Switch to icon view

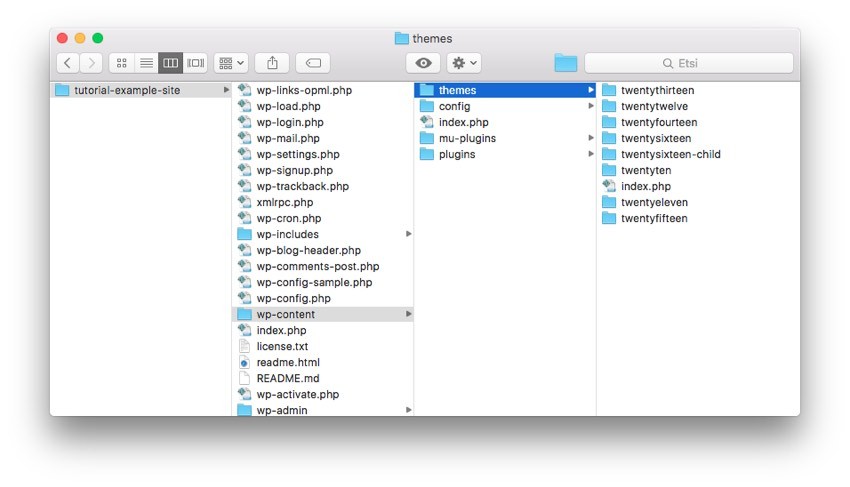click(121, 63)
